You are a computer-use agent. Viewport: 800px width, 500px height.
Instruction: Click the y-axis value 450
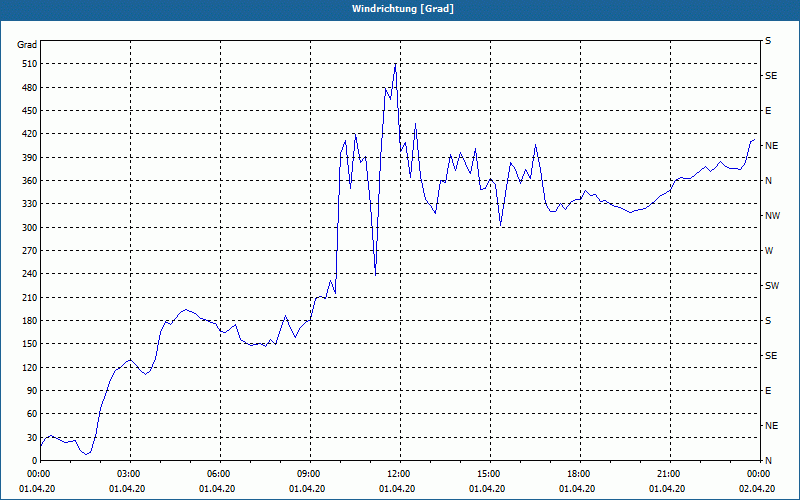pos(30,111)
